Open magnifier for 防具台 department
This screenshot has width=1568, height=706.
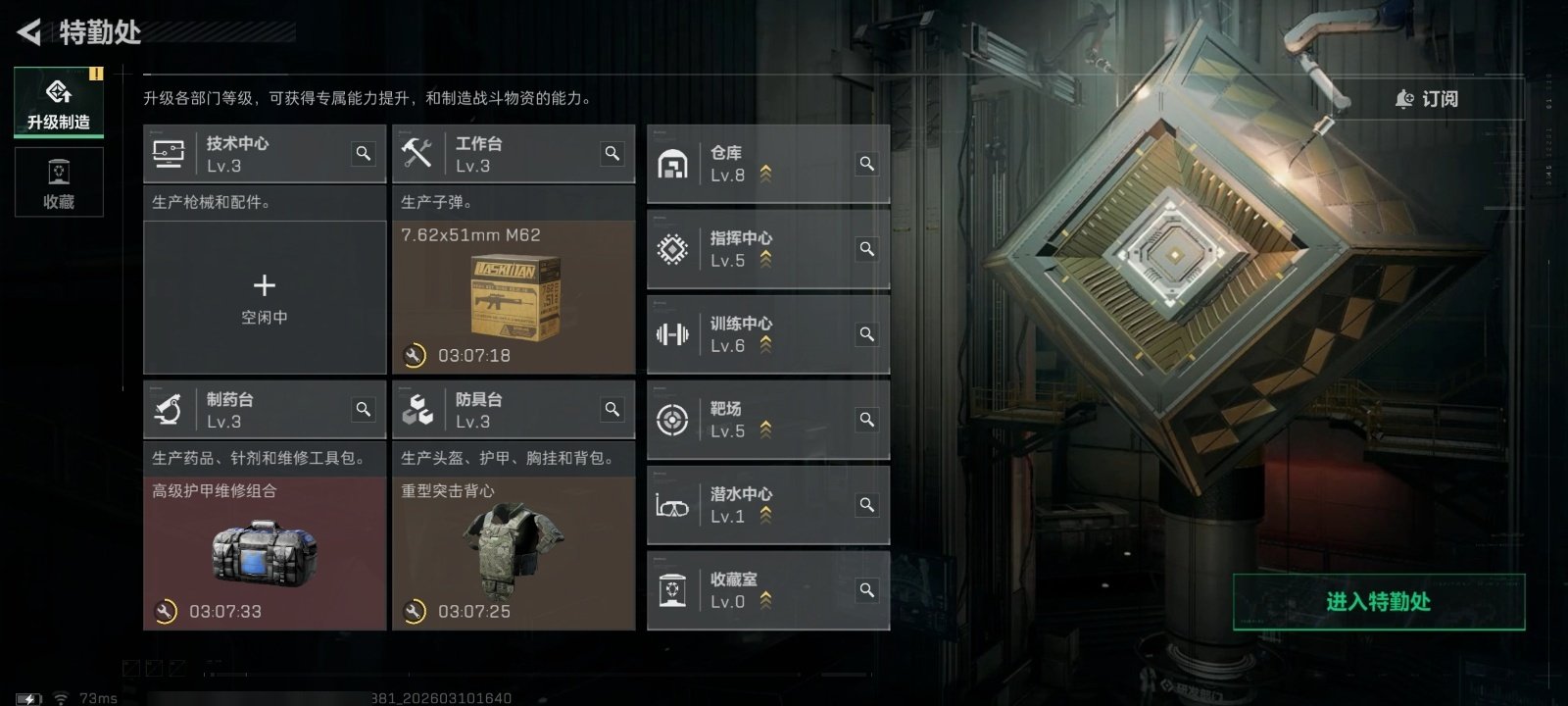(x=612, y=410)
